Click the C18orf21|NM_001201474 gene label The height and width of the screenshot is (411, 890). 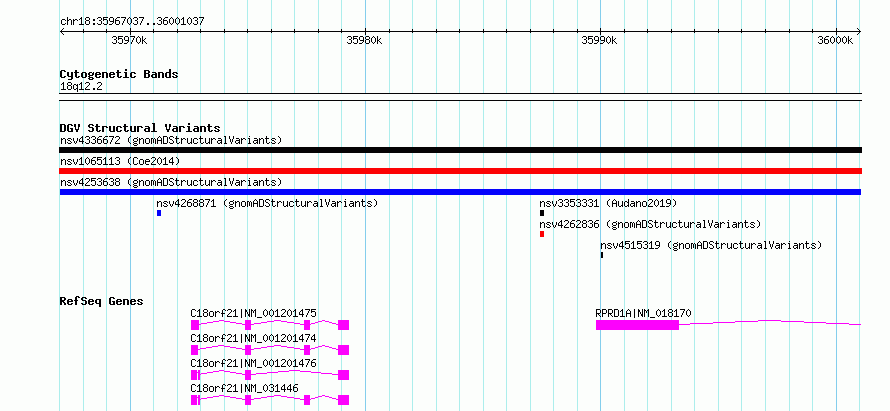point(254,338)
